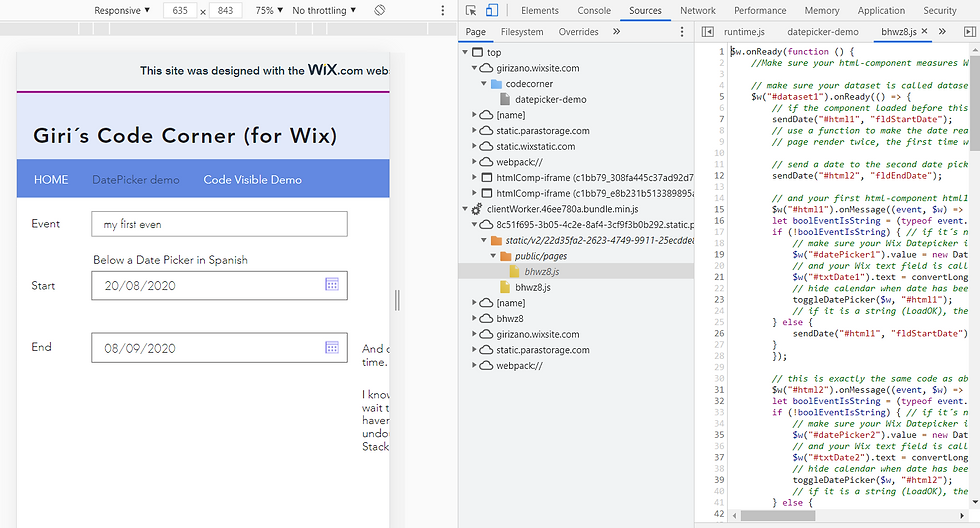This screenshot has width=980, height=528.
Task: Expand the first htmlComp-iframe 308fa445 node
Action: point(474,177)
